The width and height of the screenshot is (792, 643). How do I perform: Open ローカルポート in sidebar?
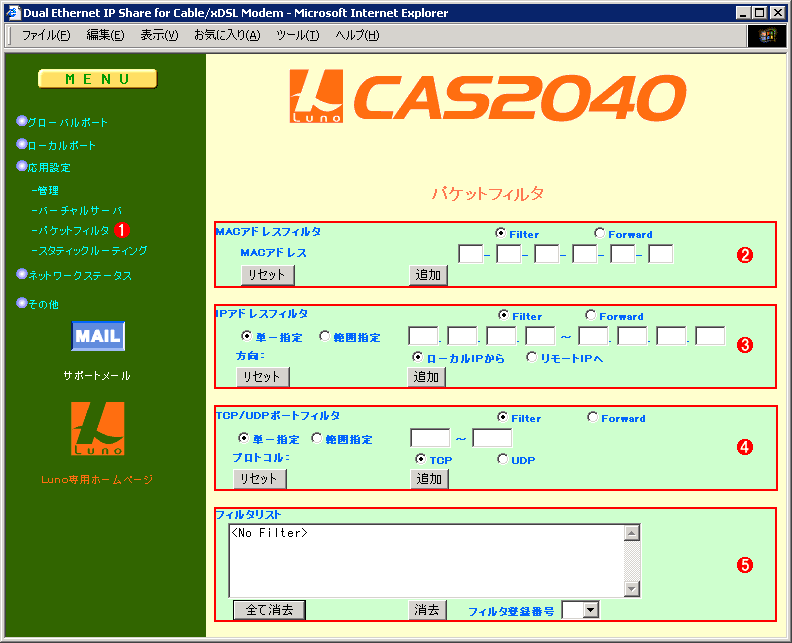click(62, 145)
